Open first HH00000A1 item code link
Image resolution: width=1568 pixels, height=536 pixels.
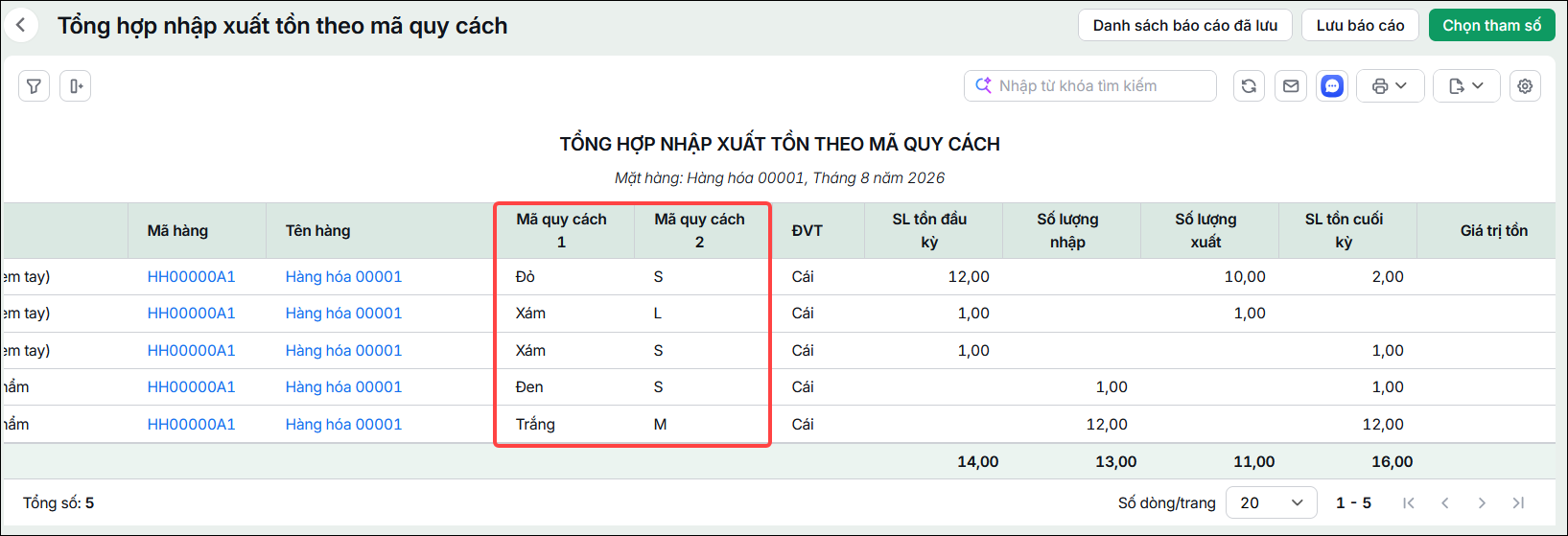click(x=191, y=276)
